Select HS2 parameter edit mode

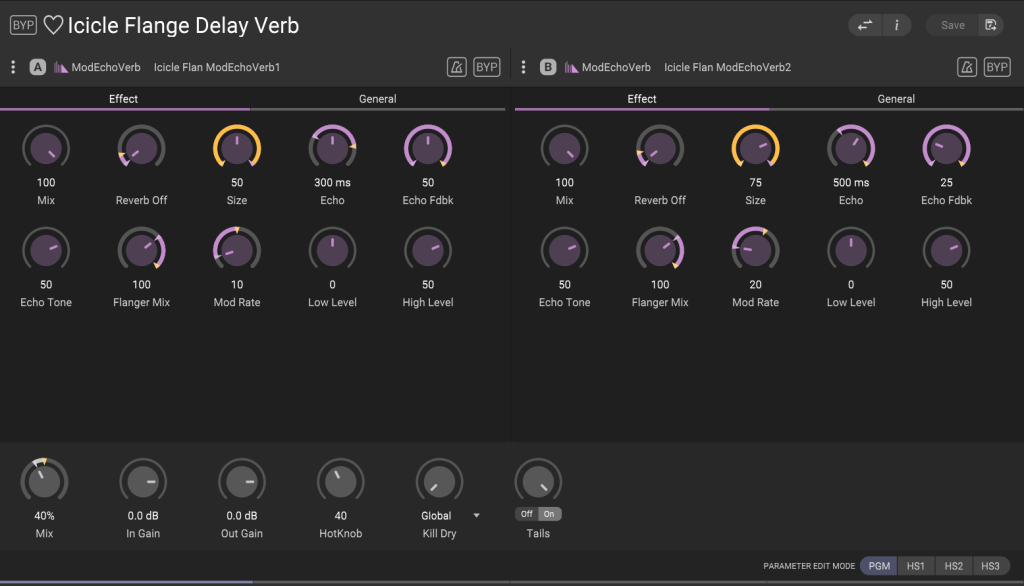click(x=953, y=566)
